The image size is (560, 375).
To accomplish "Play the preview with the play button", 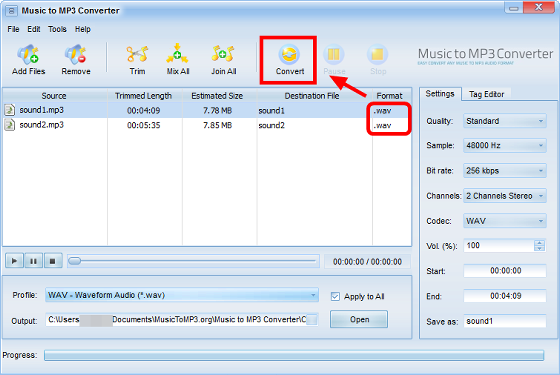I will click(14, 261).
